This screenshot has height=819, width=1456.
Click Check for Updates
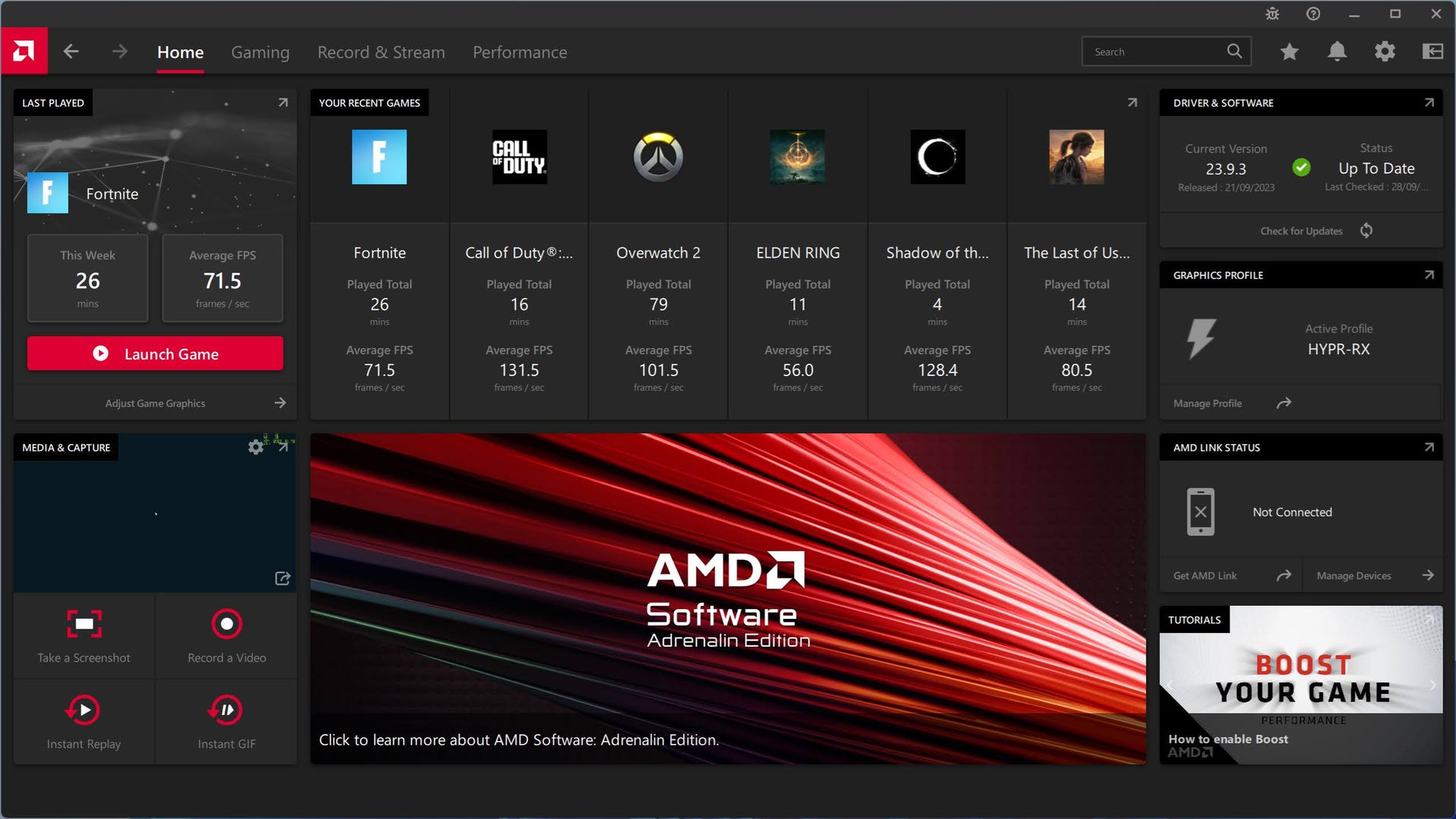click(x=1301, y=230)
